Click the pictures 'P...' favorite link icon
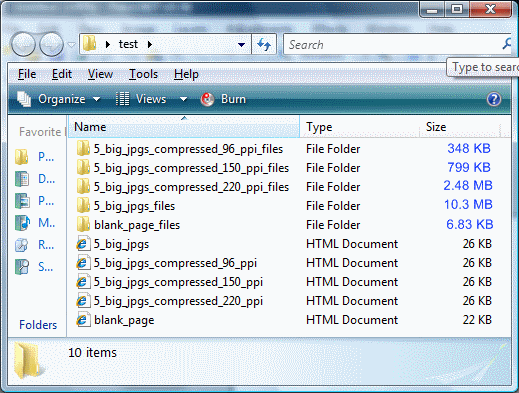519x393 pixels. point(22,201)
